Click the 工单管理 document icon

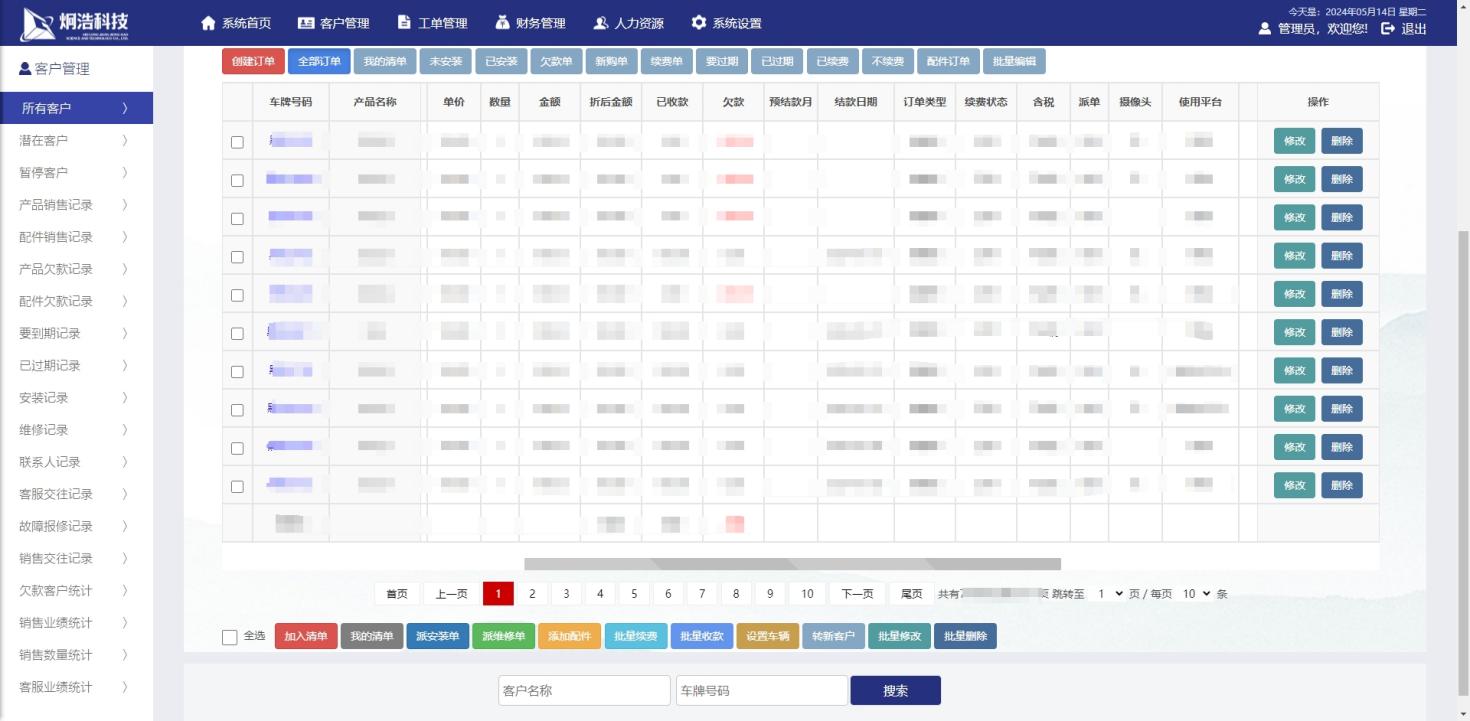404,23
